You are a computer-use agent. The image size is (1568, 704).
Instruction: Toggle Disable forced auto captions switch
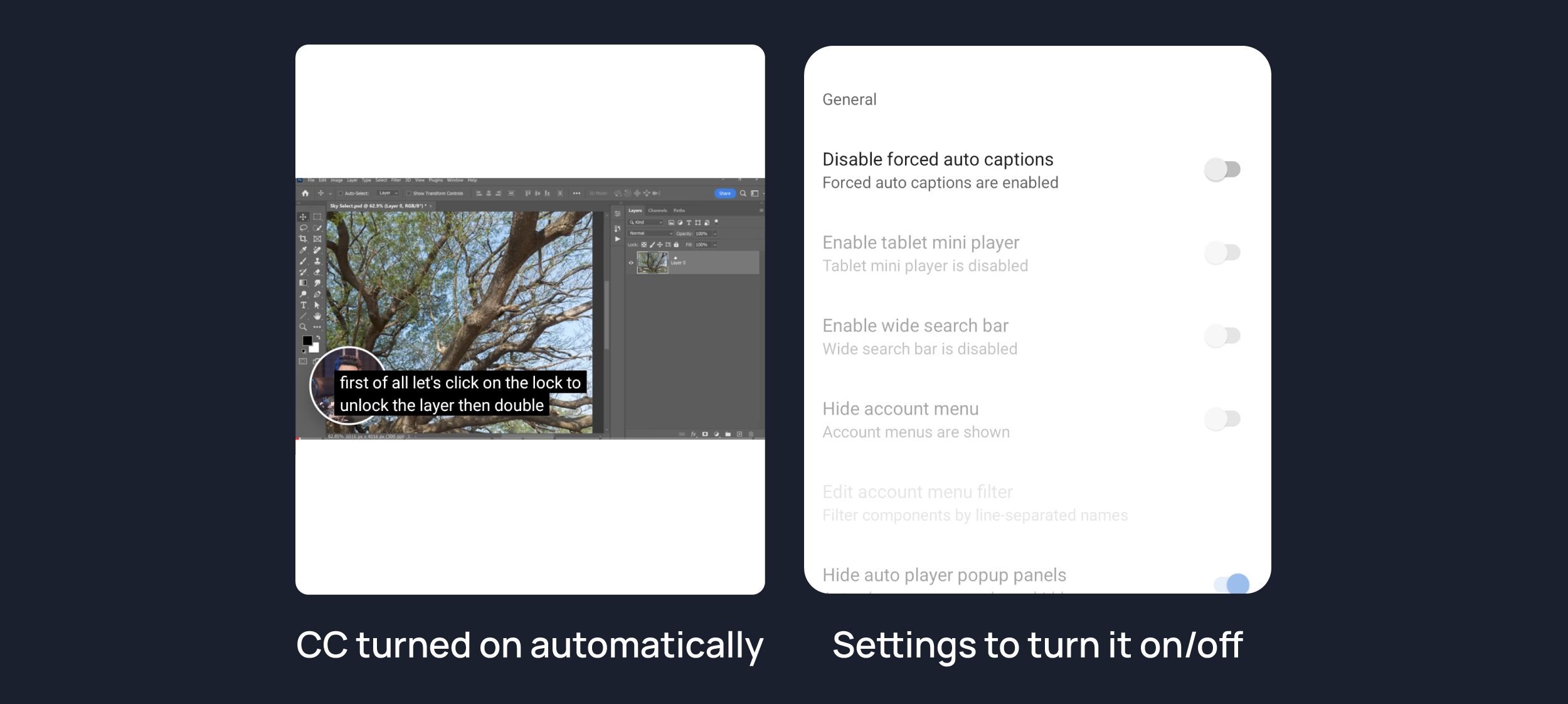coord(1222,169)
